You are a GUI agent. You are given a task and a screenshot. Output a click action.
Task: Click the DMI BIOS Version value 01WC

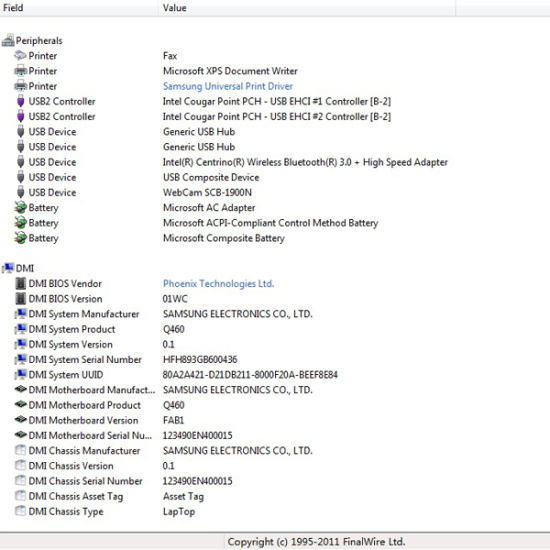click(x=175, y=299)
